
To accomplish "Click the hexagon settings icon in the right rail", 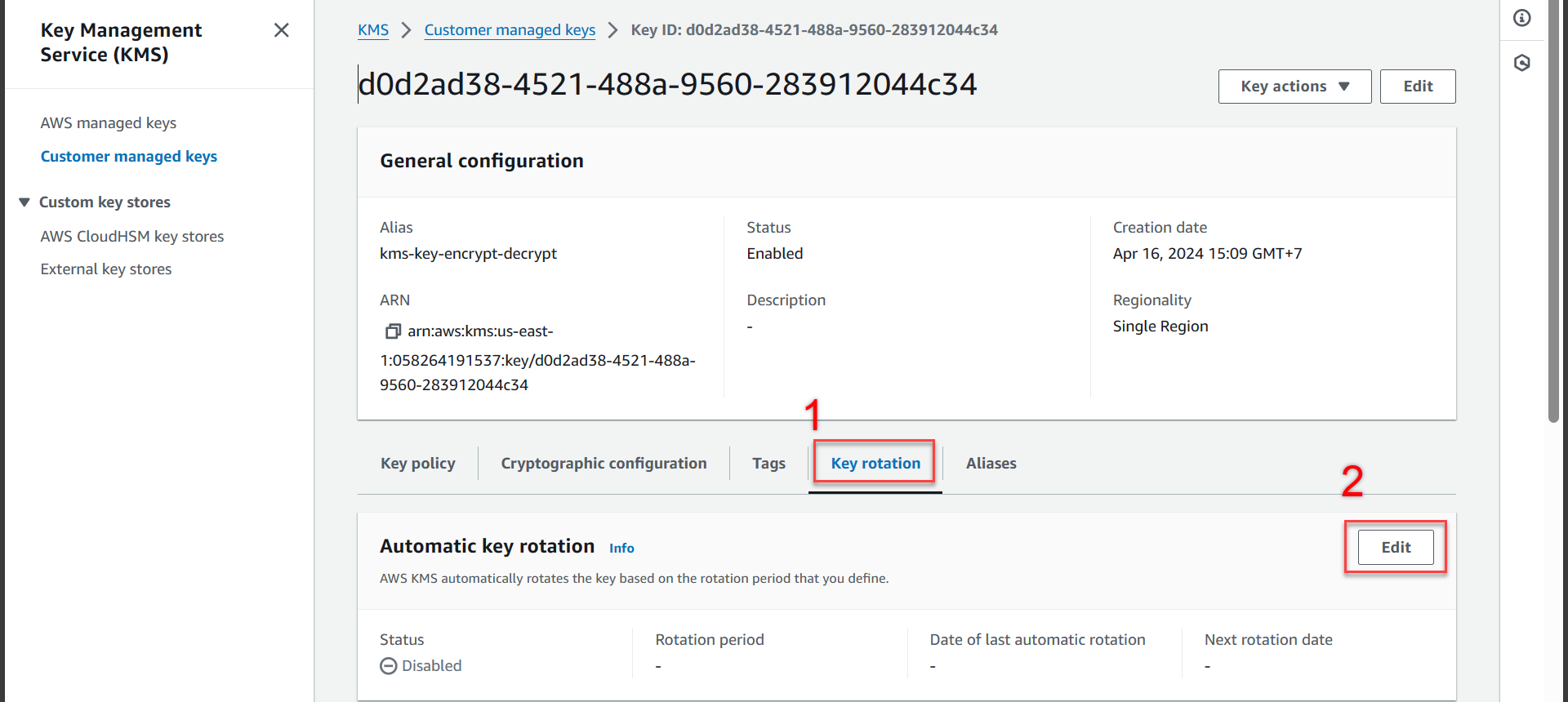I will tap(1522, 63).
